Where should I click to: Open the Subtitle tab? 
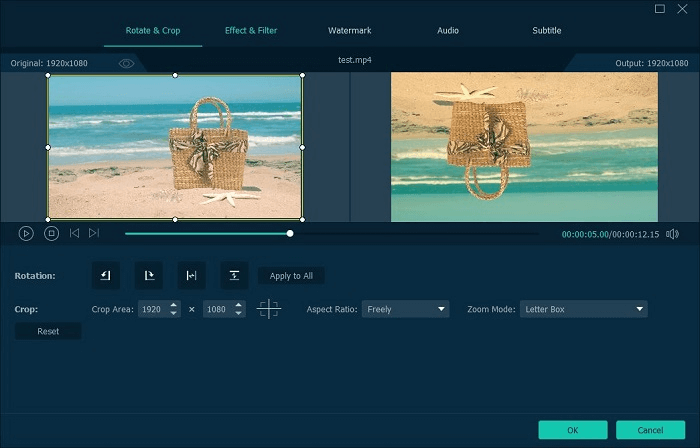pyautogui.click(x=546, y=30)
